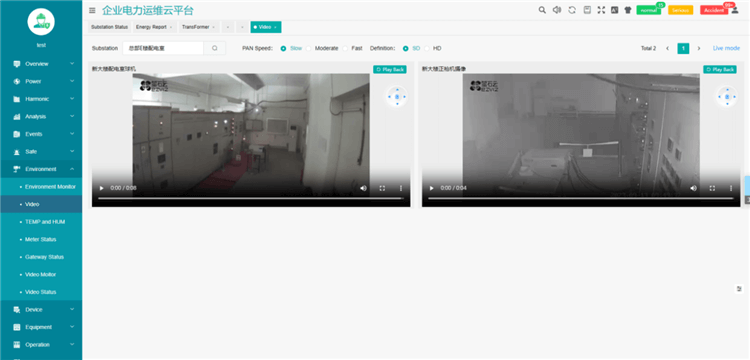
Task: Toggle the speaker alarm sound icon
Action: [557, 10]
